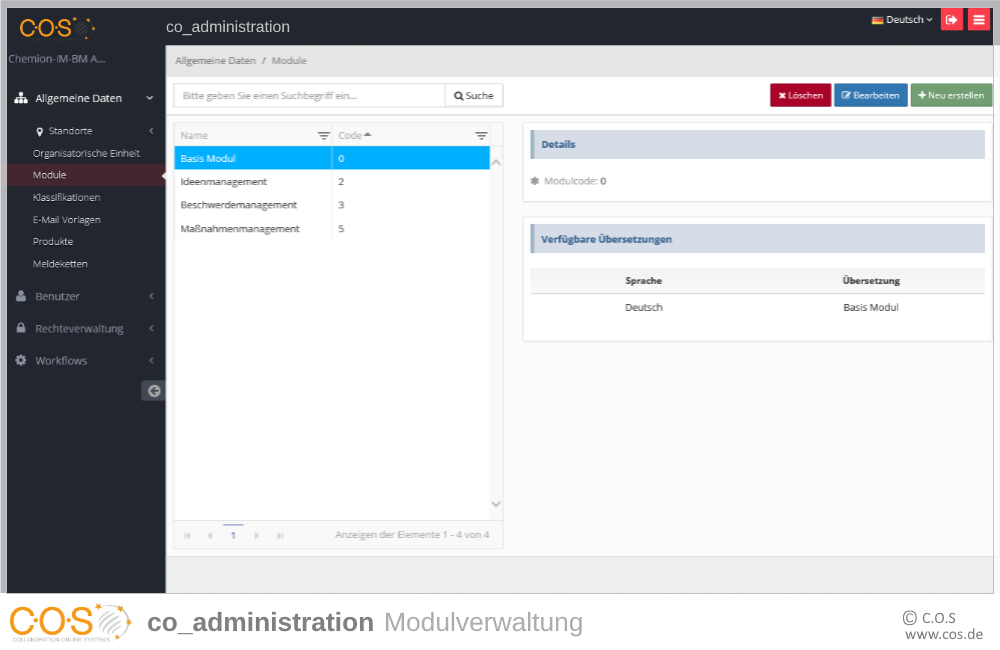Click the Code column filter icon
This screenshot has width=1000, height=650.
481,135
